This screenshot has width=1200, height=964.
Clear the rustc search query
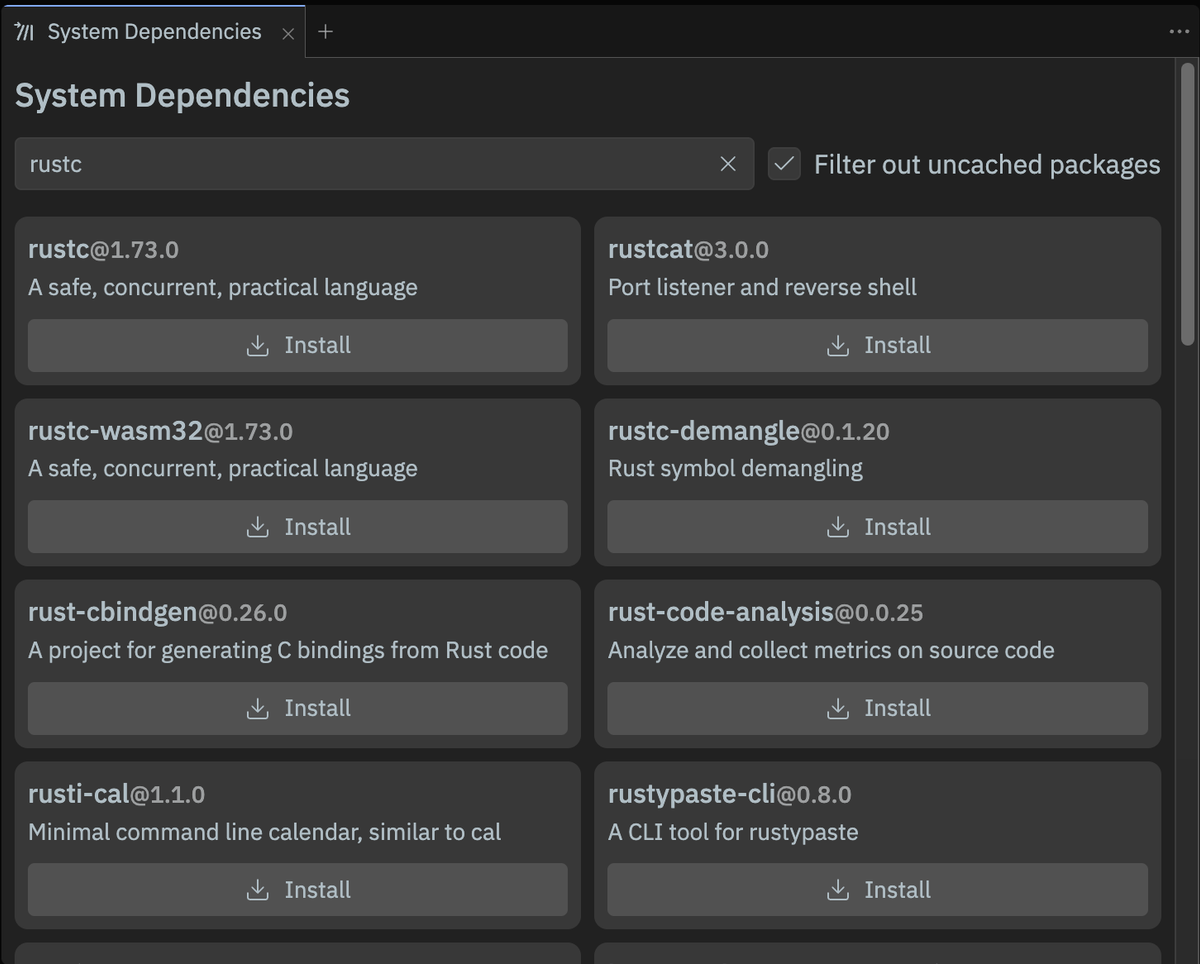point(728,164)
